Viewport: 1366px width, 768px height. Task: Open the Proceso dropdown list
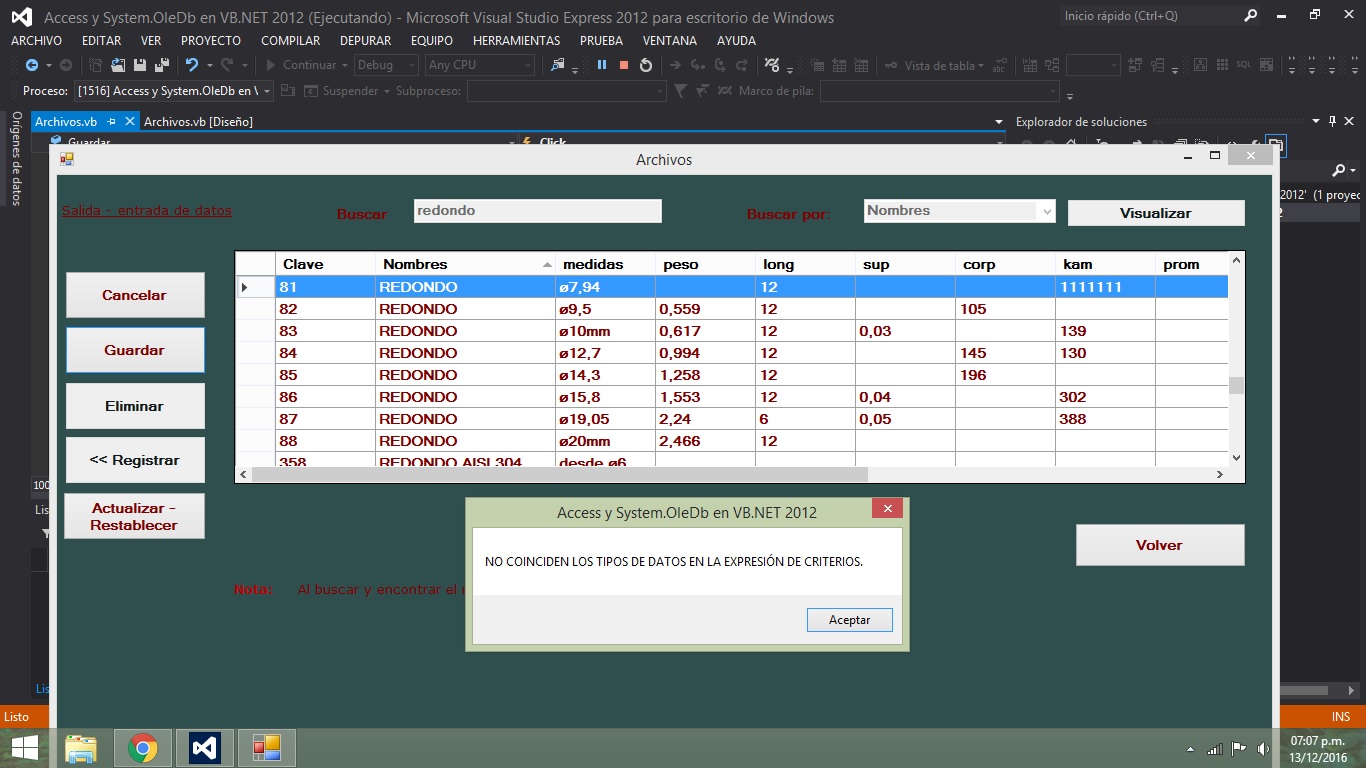point(174,91)
